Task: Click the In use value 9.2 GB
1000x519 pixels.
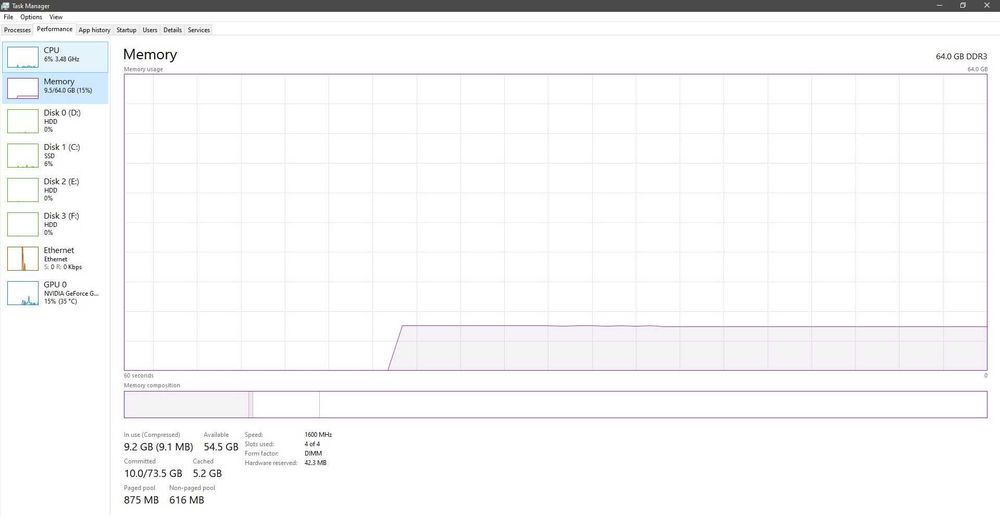Action: tap(158, 447)
